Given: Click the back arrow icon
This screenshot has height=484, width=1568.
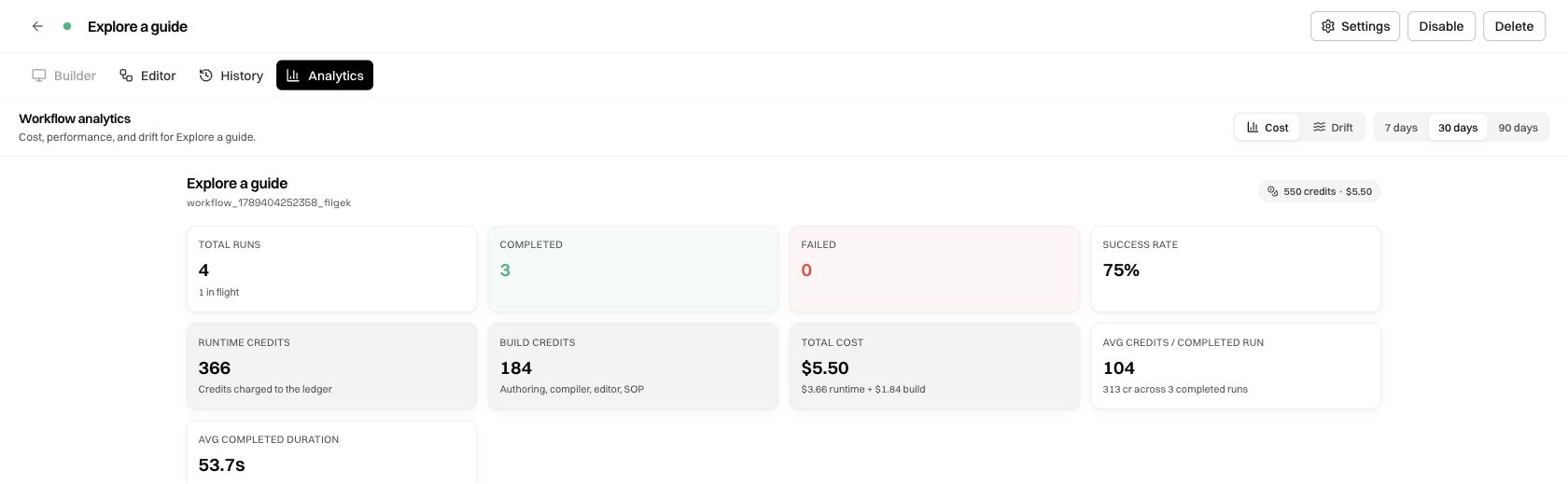Looking at the screenshot, I should pyautogui.click(x=37, y=26).
